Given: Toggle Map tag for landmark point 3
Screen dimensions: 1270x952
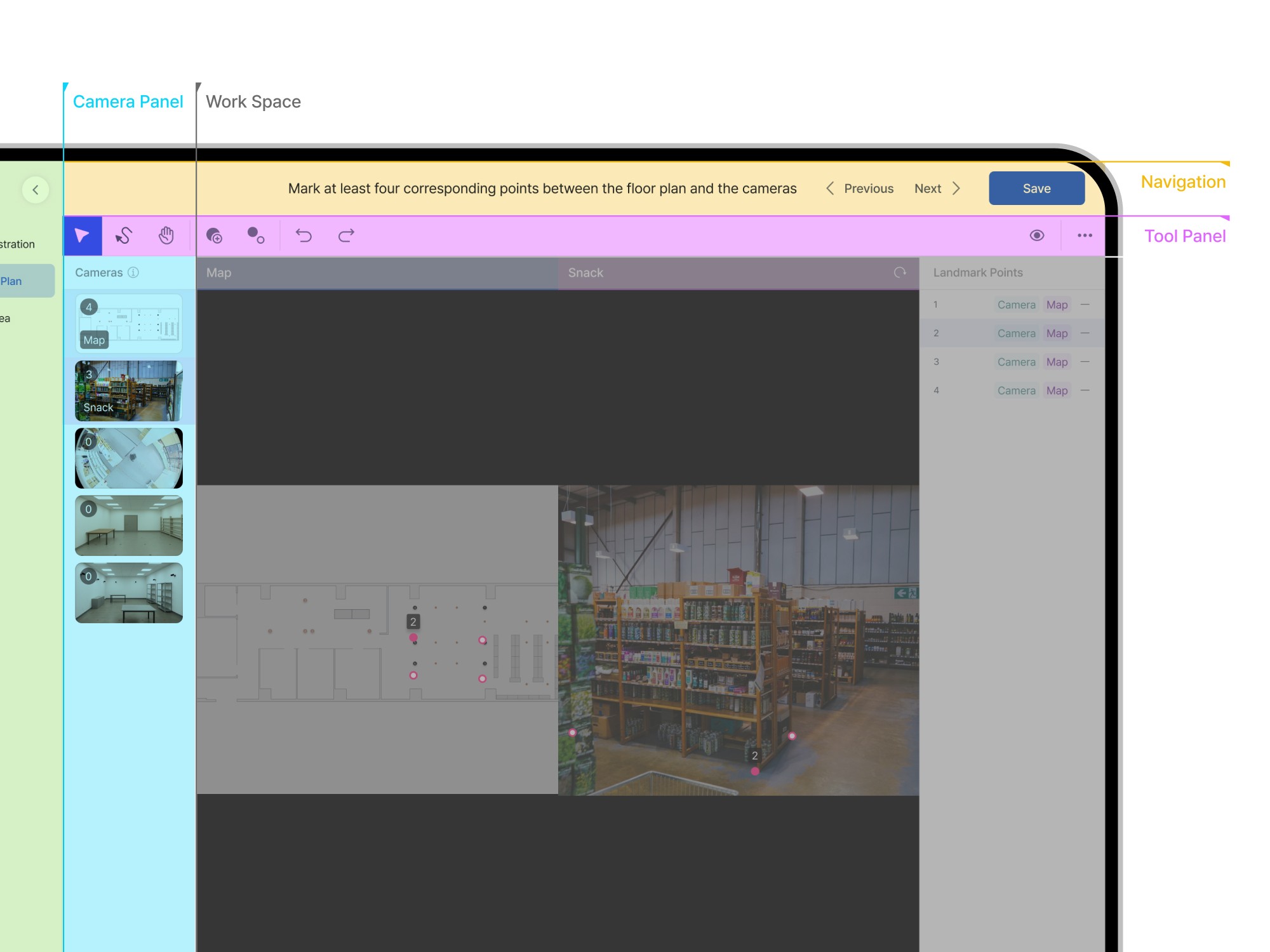Looking at the screenshot, I should click(1057, 362).
